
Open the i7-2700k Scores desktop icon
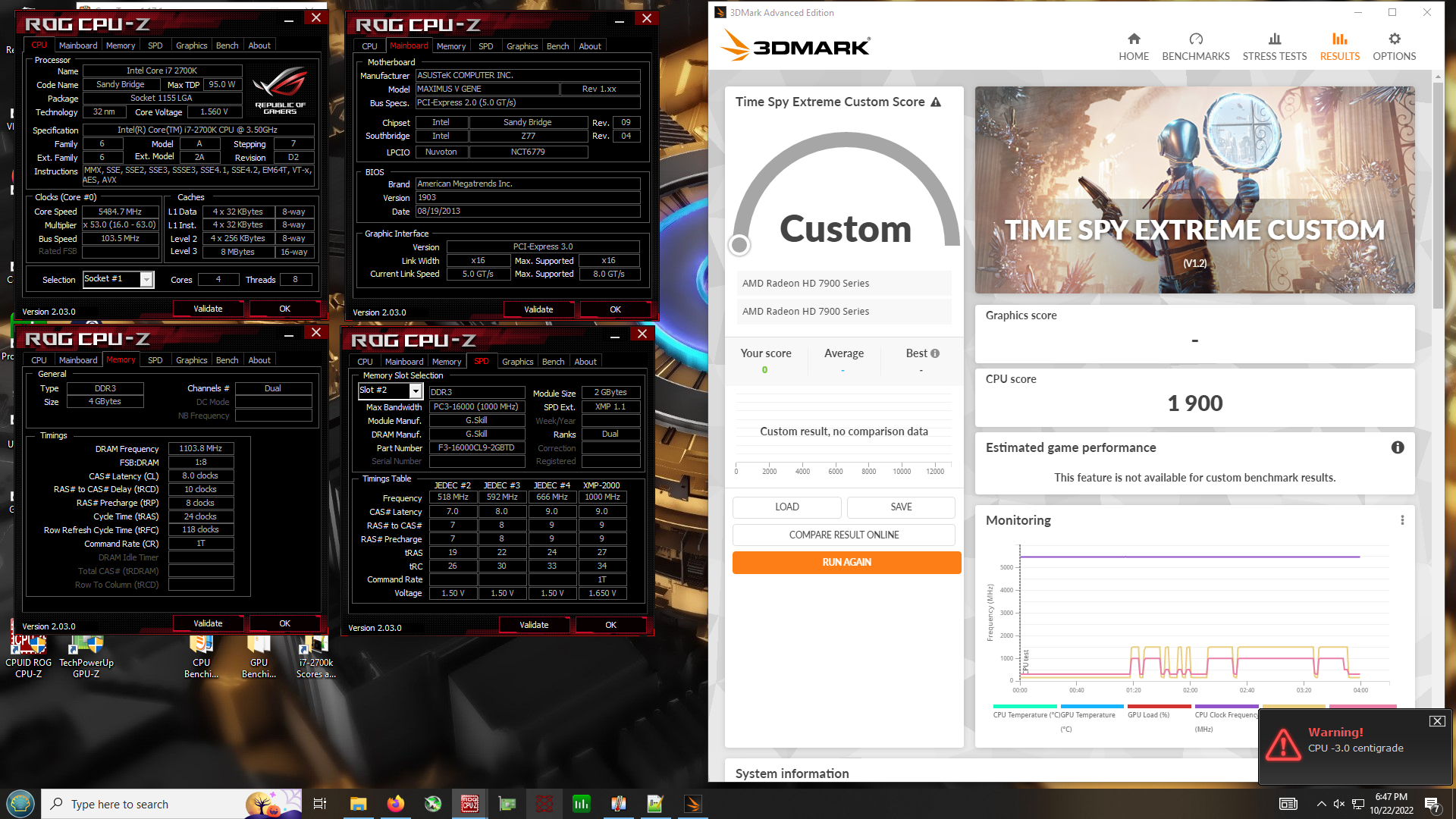tap(315, 656)
